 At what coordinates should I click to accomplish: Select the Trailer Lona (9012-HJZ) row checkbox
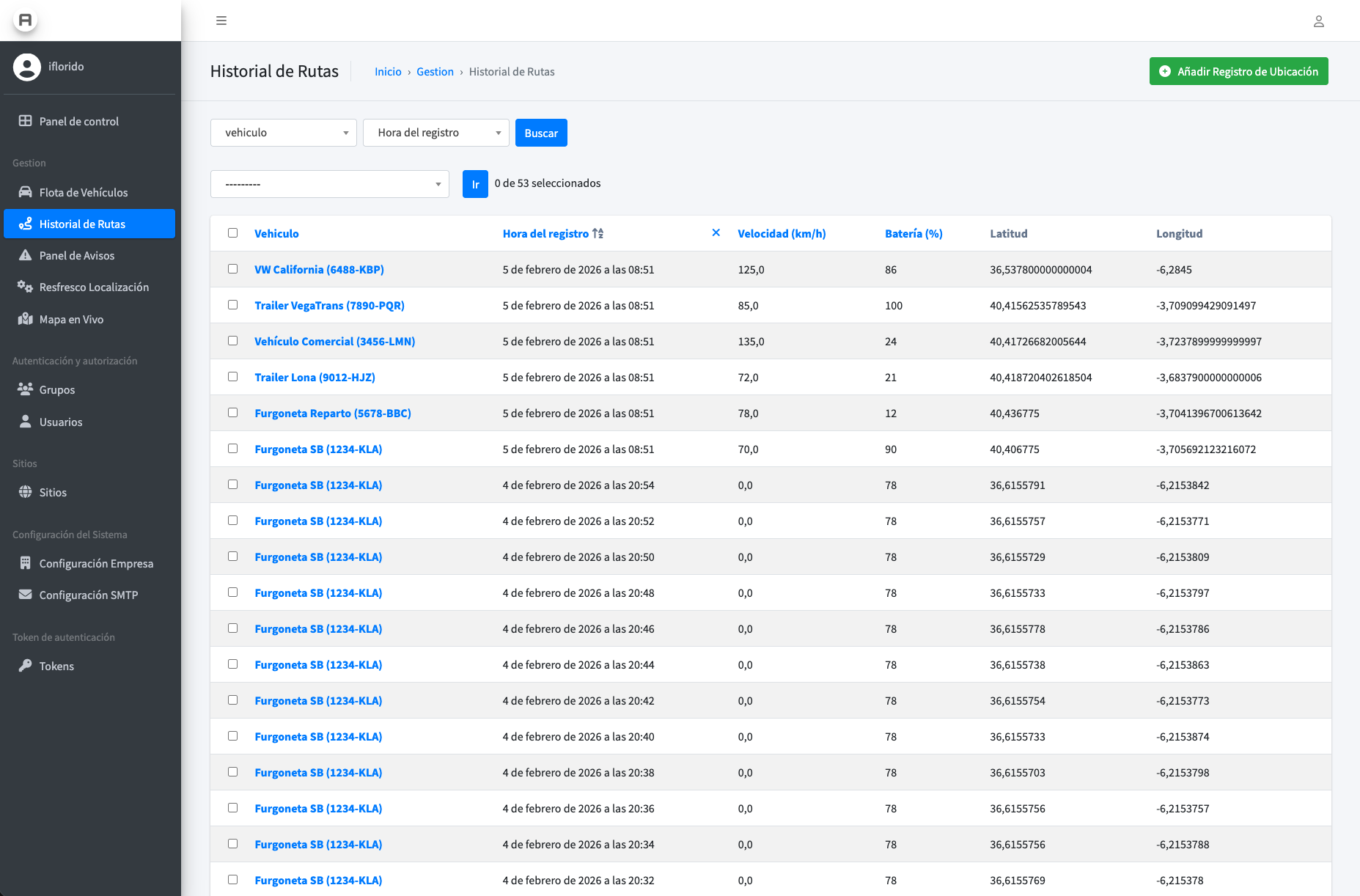pyautogui.click(x=232, y=377)
